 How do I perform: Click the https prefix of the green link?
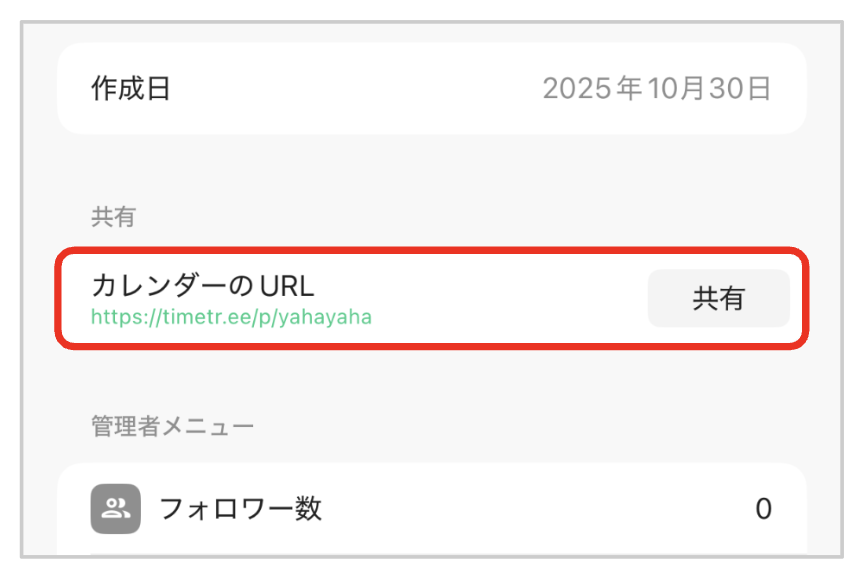(x=115, y=317)
